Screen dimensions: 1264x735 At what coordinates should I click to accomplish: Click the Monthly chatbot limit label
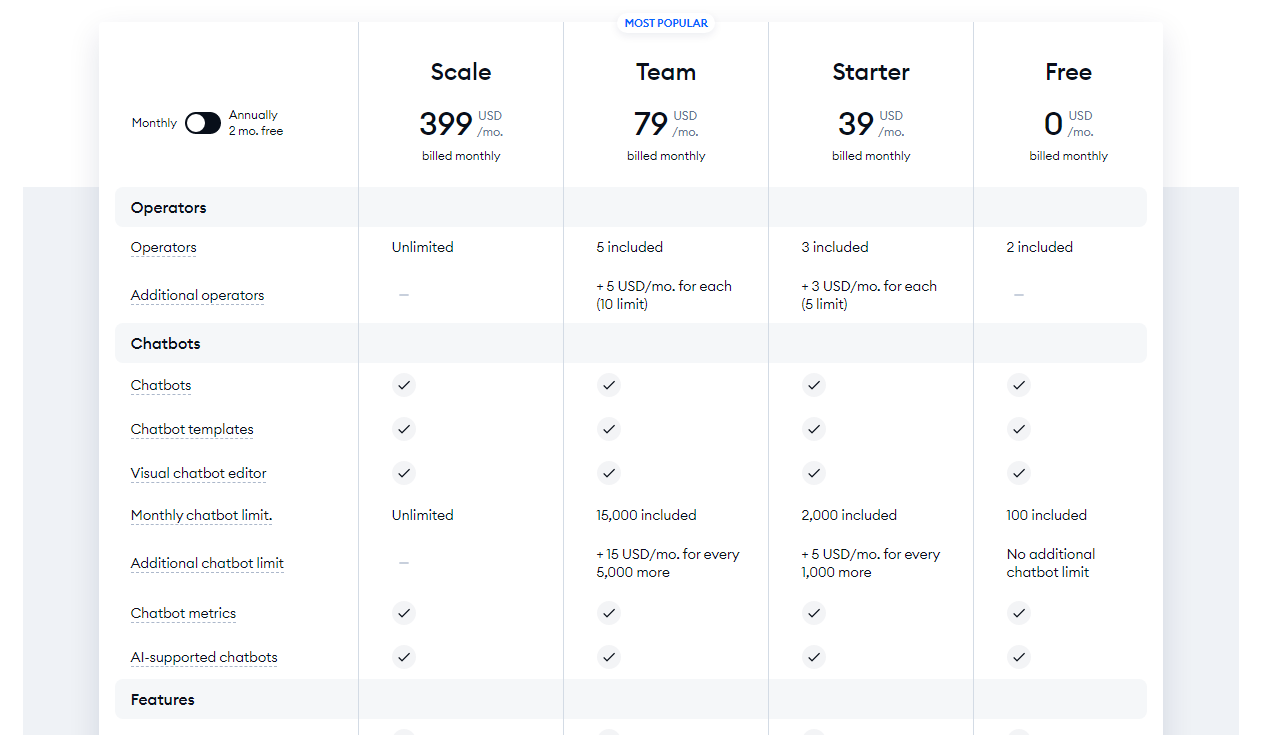tap(202, 516)
